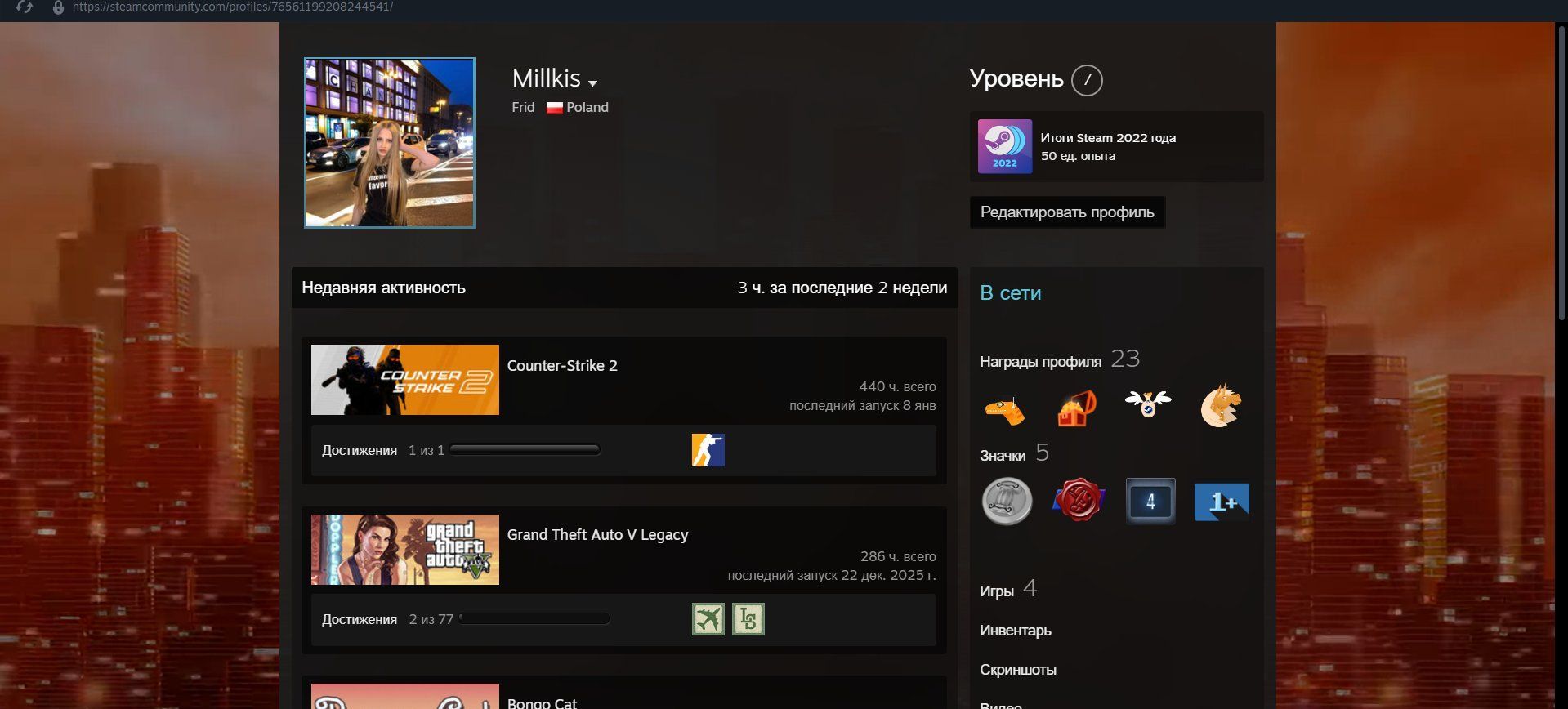This screenshot has height=709, width=1568.
Task: Click the blue number 4 badge
Action: tap(1150, 501)
